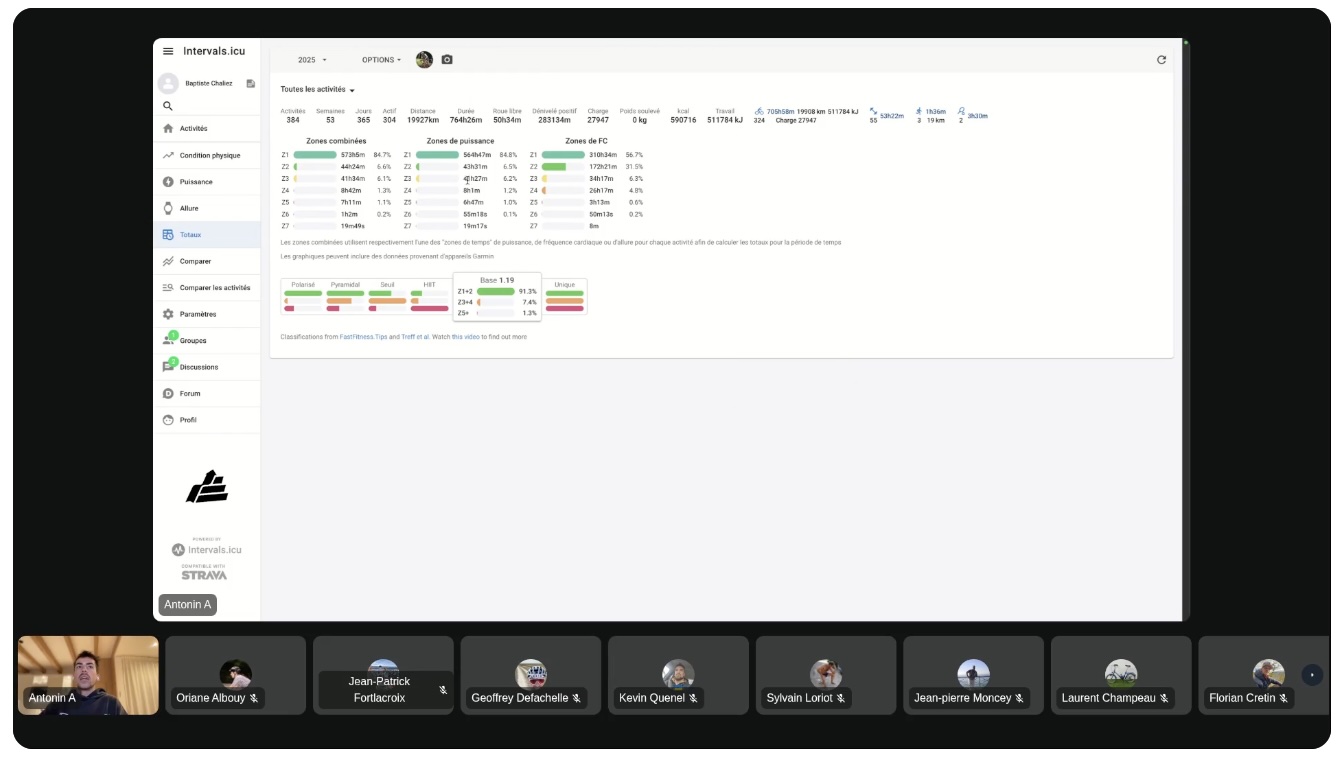Open the Puissance page in sidebar
This screenshot has width=1340, height=758.
point(195,182)
